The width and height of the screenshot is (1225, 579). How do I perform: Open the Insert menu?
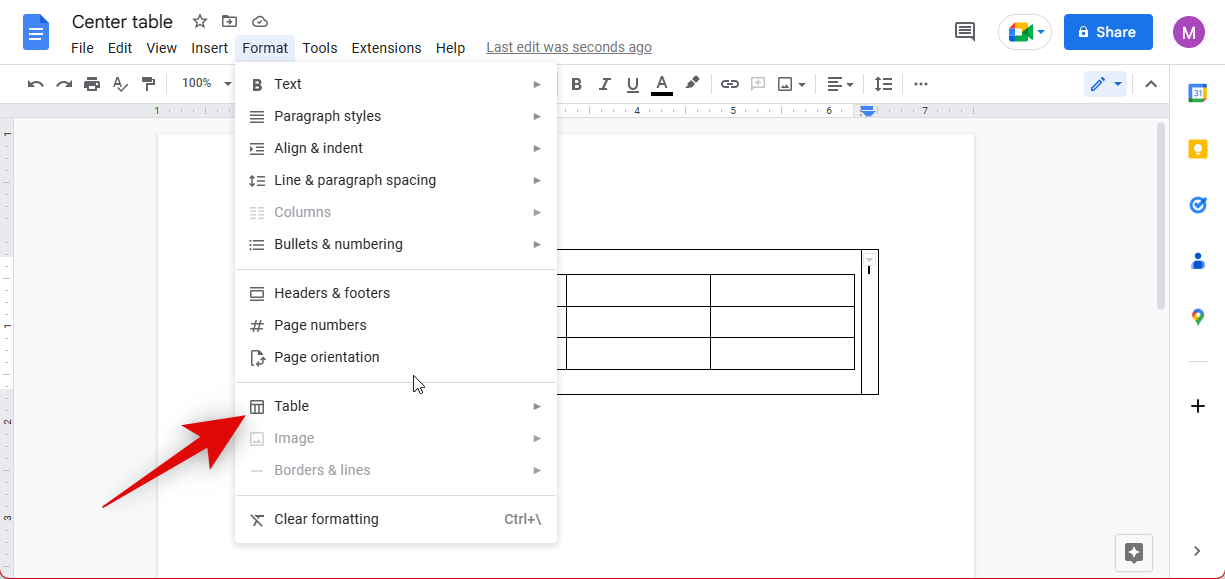[210, 48]
